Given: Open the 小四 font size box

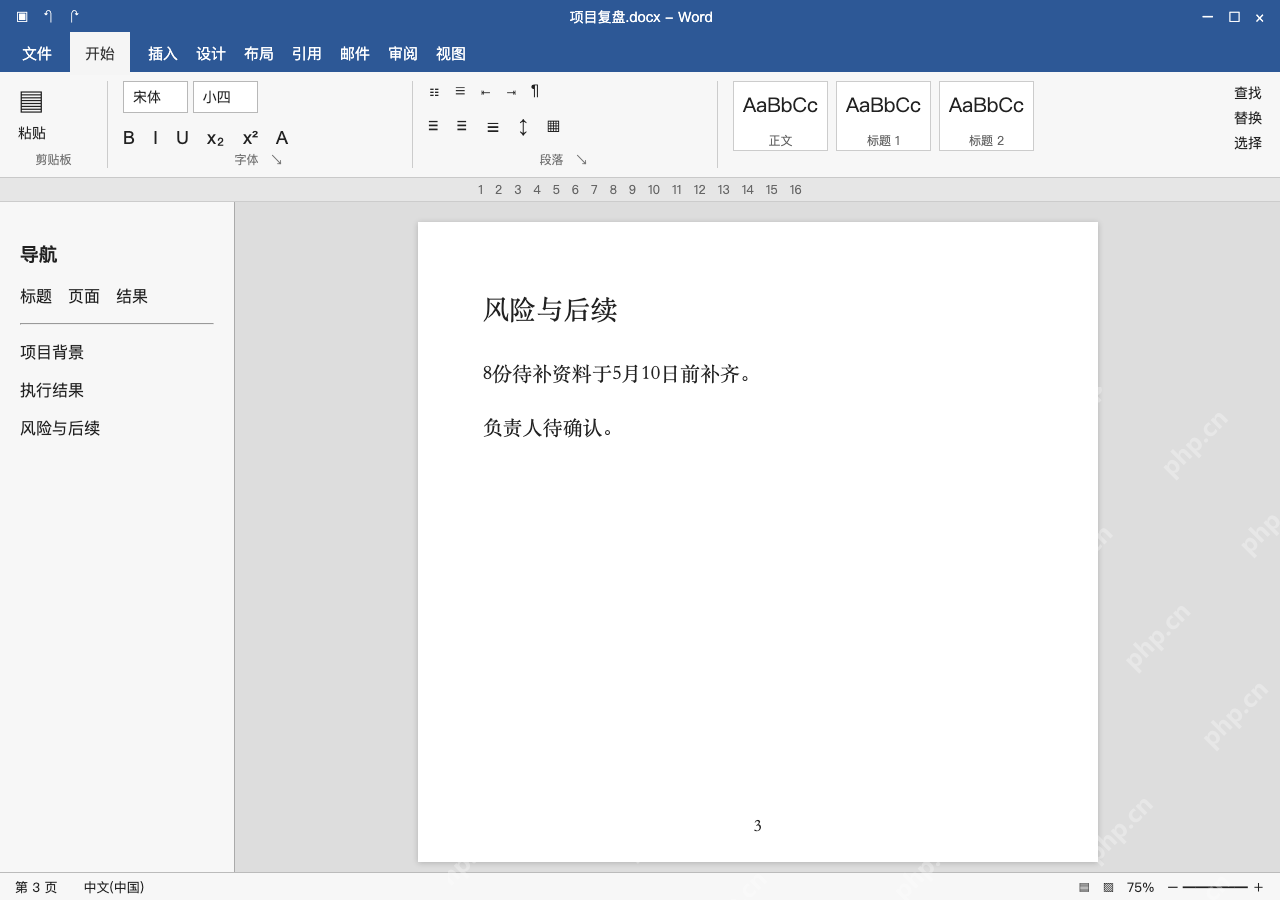Looking at the screenshot, I should click(225, 97).
